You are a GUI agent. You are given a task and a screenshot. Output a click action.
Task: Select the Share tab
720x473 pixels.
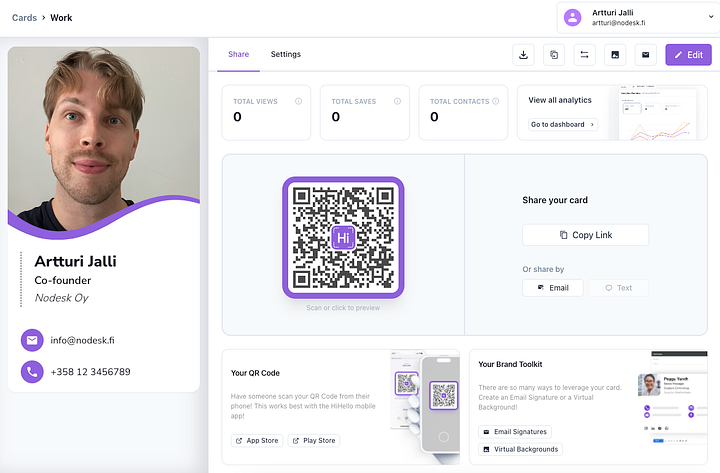pyautogui.click(x=238, y=54)
